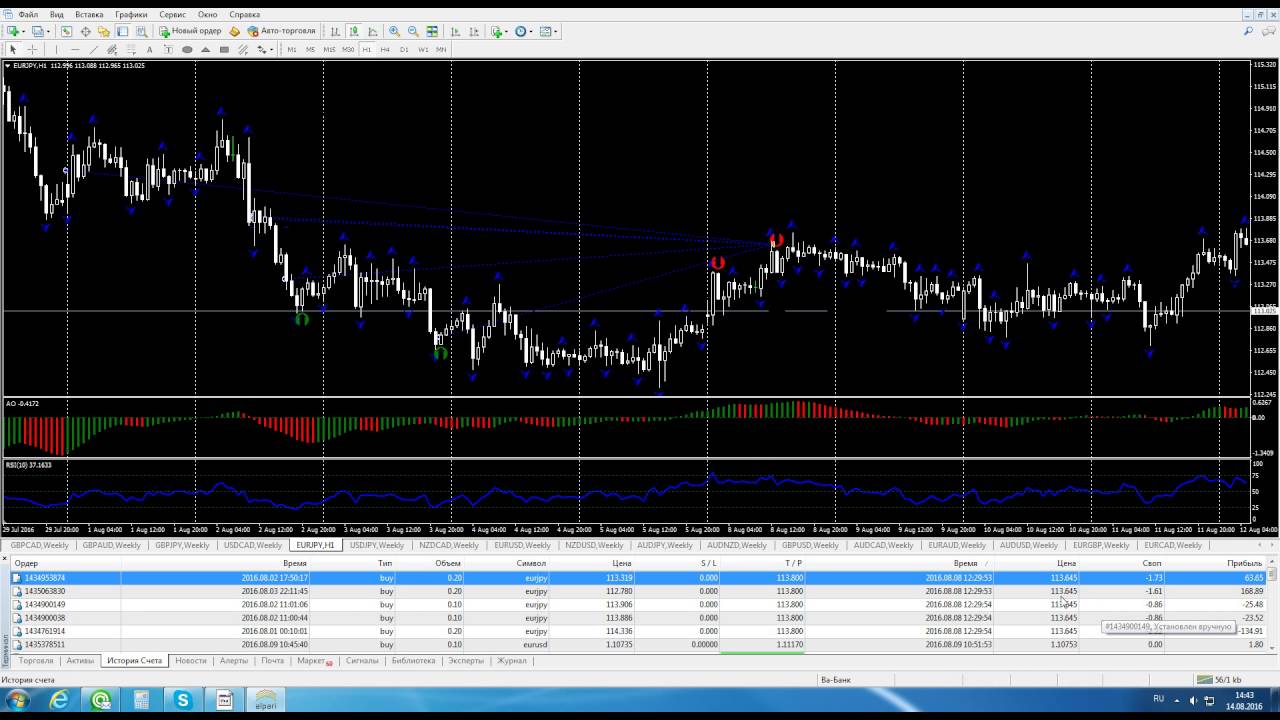
Task: Select the text 'A' tool
Action: pyautogui.click(x=149, y=49)
